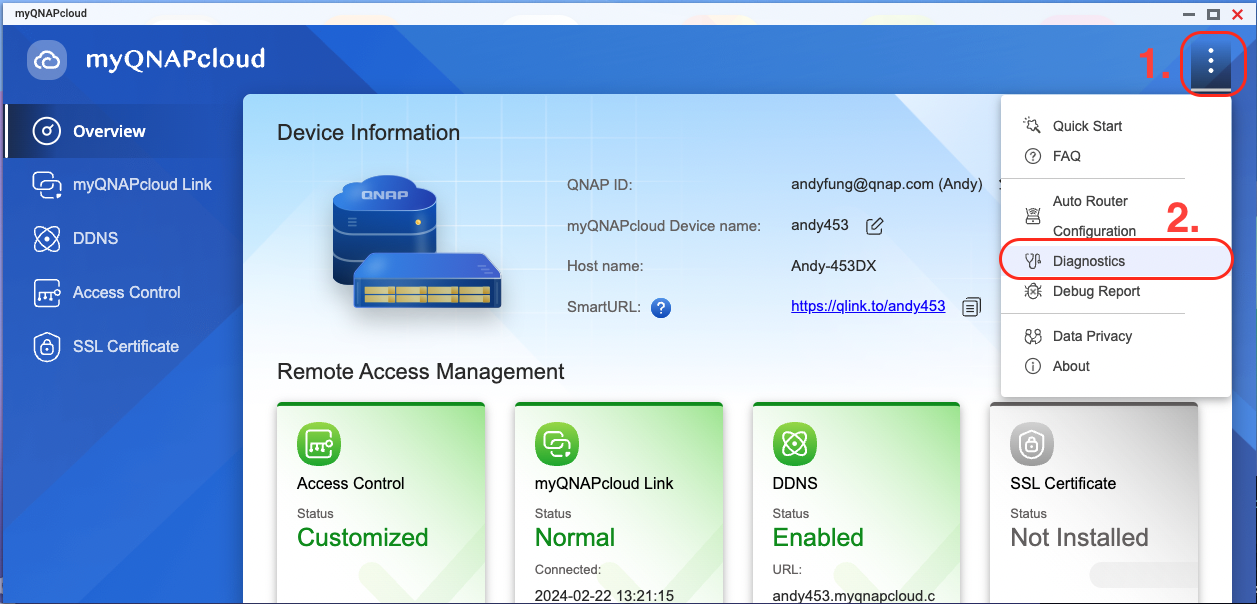The image size is (1257, 604).
Task: Select Auto Router Configuration menu item
Action: (x=1093, y=216)
